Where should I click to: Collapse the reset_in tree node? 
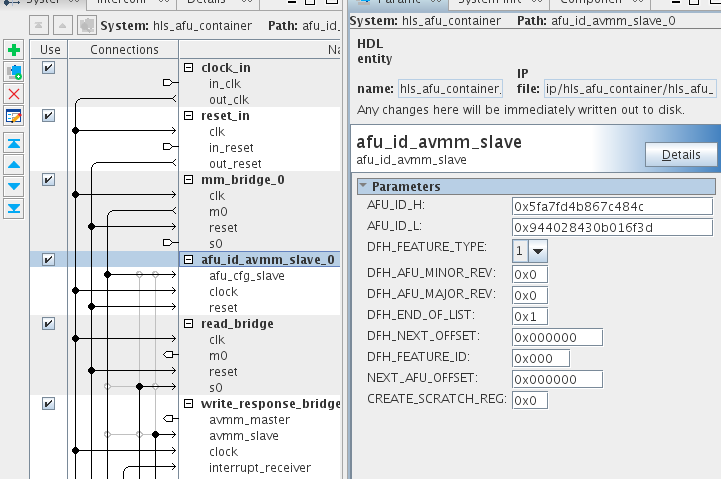pyautogui.click(x=189, y=116)
